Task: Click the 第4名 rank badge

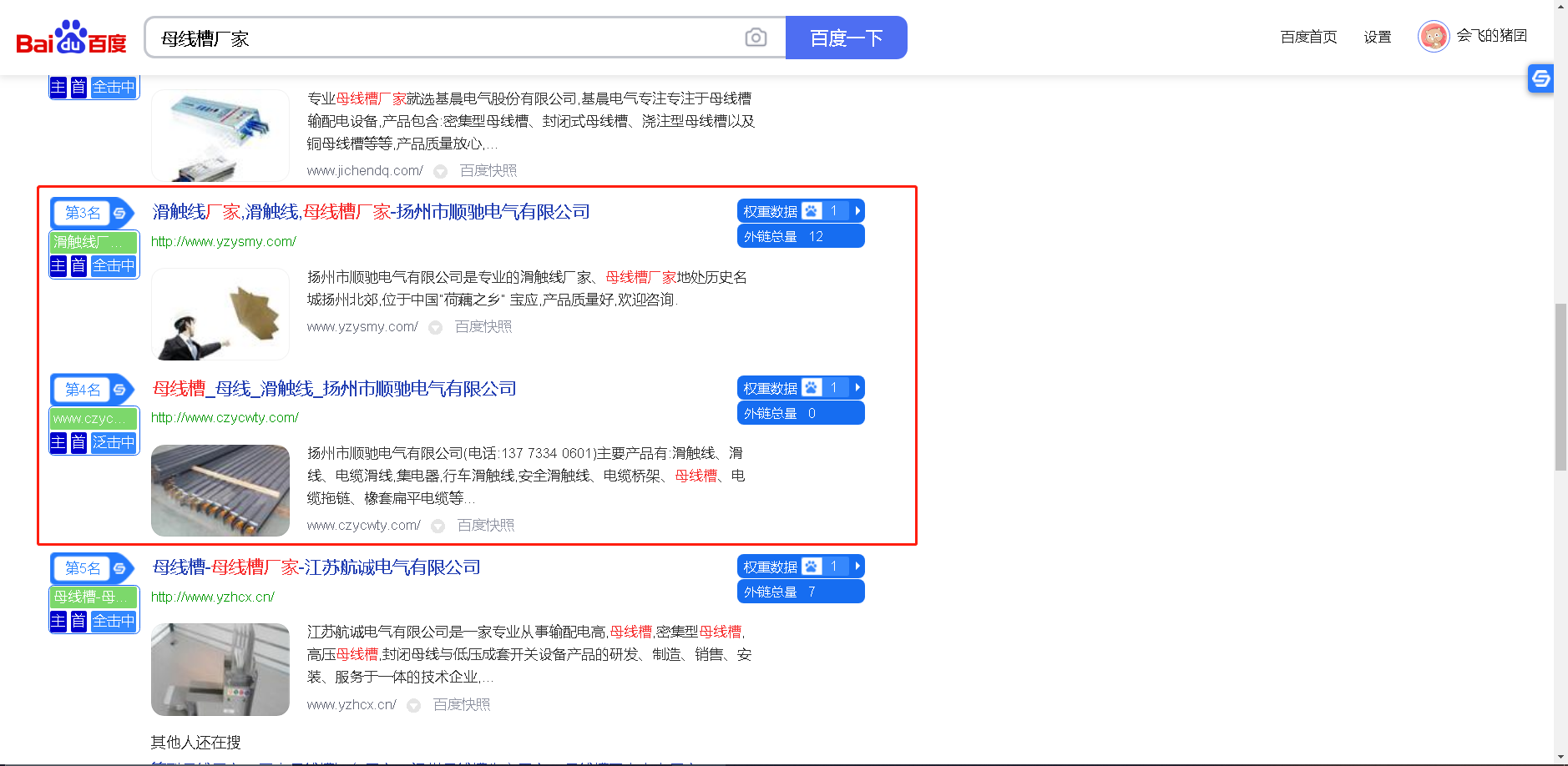Action: (x=83, y=390)
